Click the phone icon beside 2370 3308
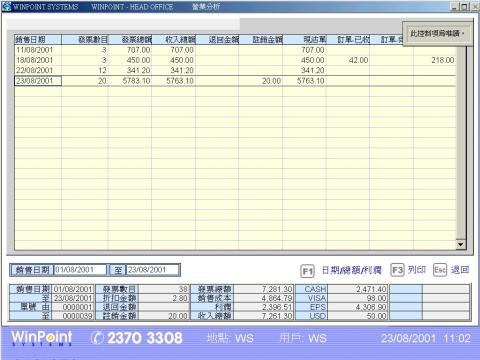The image size is (480, 360). click(x=97, y=338)
